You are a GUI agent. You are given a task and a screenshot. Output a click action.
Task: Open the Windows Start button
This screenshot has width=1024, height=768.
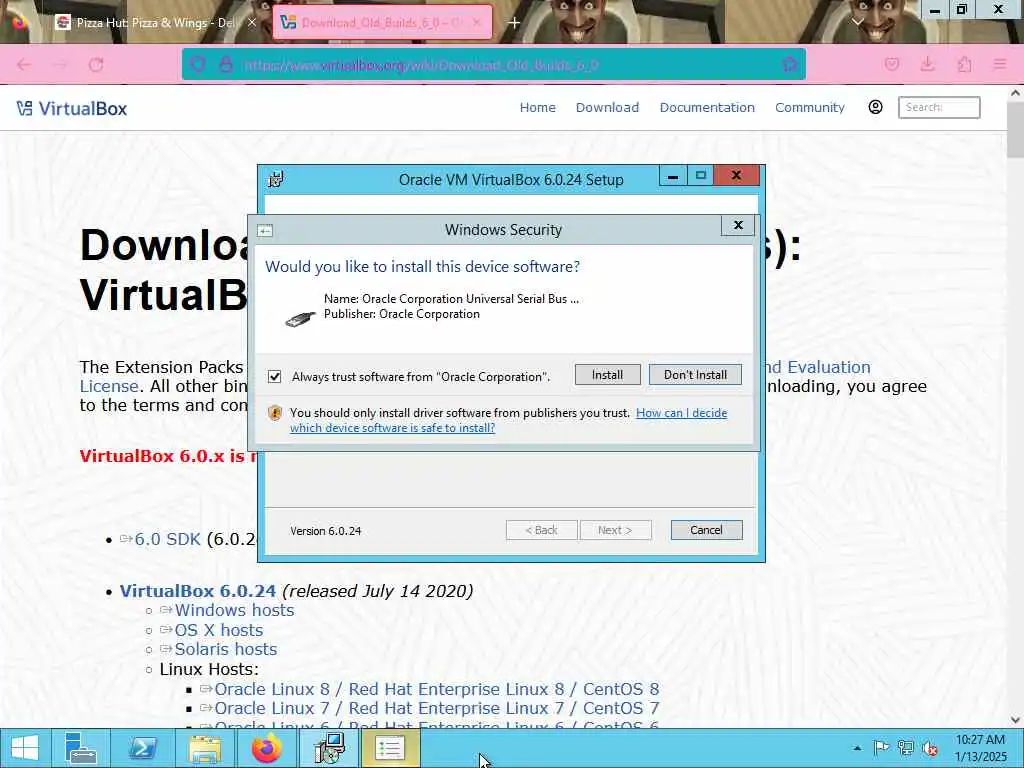tap(25, 748)
